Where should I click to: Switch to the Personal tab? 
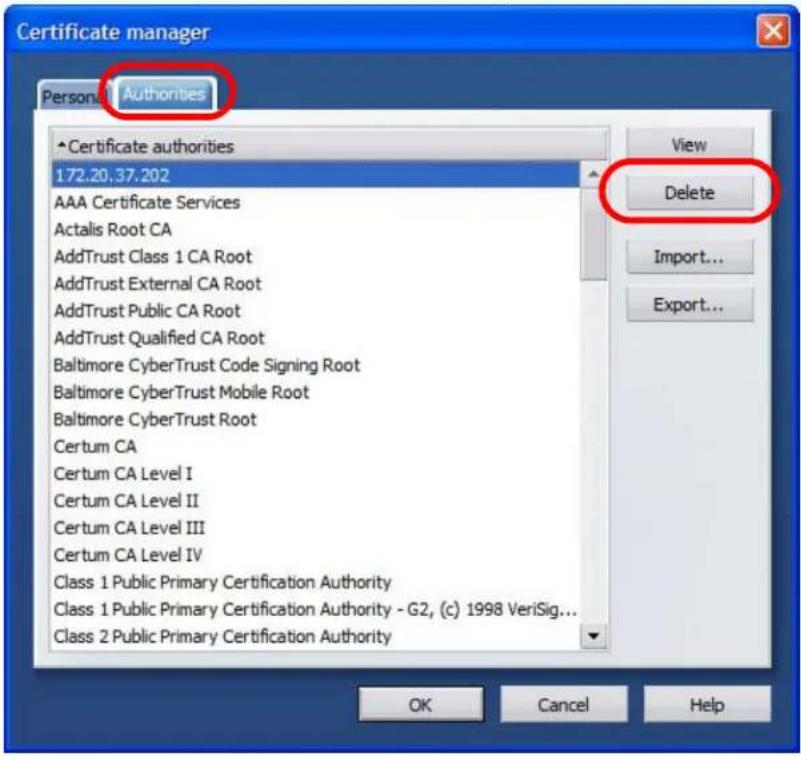click(x=75, y=96)
